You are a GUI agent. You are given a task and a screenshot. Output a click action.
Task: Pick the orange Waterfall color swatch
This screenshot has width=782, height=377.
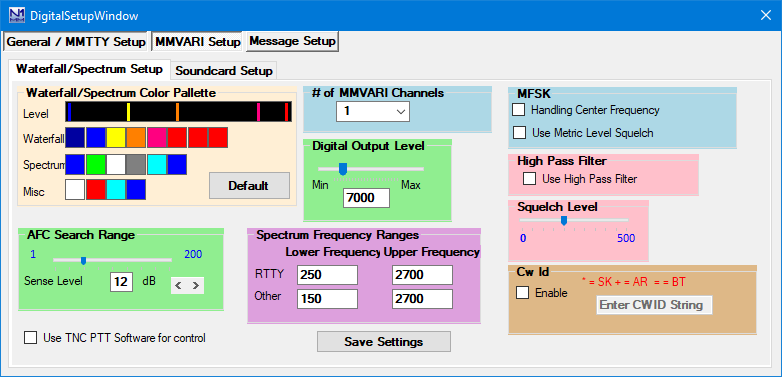pyautogui.click(x=136, y=137)
